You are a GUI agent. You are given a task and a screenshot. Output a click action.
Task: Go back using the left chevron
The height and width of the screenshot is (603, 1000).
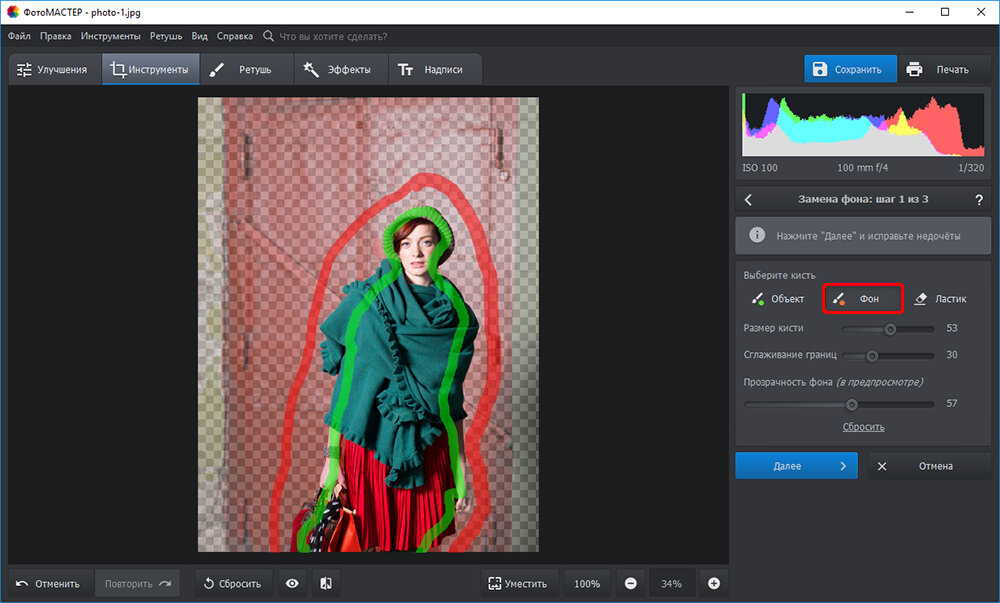749,200
